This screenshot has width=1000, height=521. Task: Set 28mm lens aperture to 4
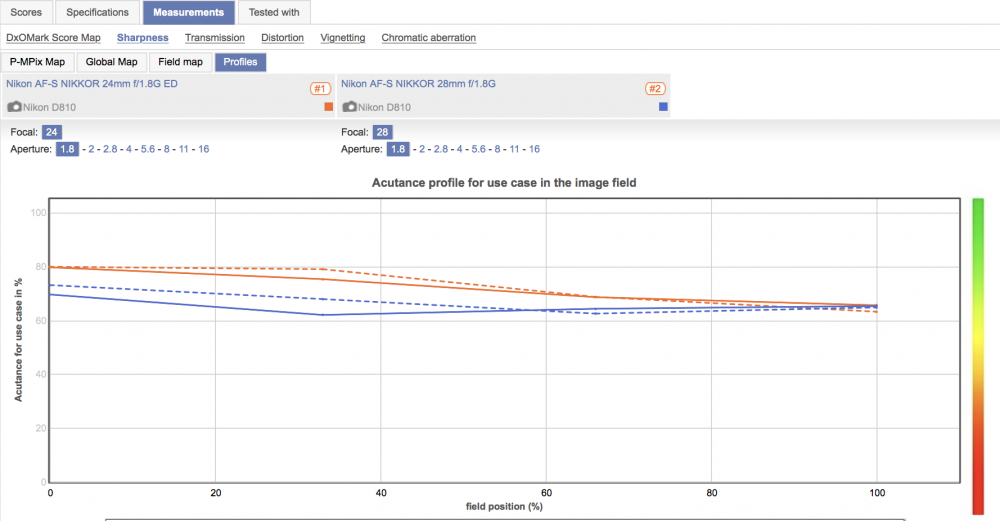pos(459,149)
